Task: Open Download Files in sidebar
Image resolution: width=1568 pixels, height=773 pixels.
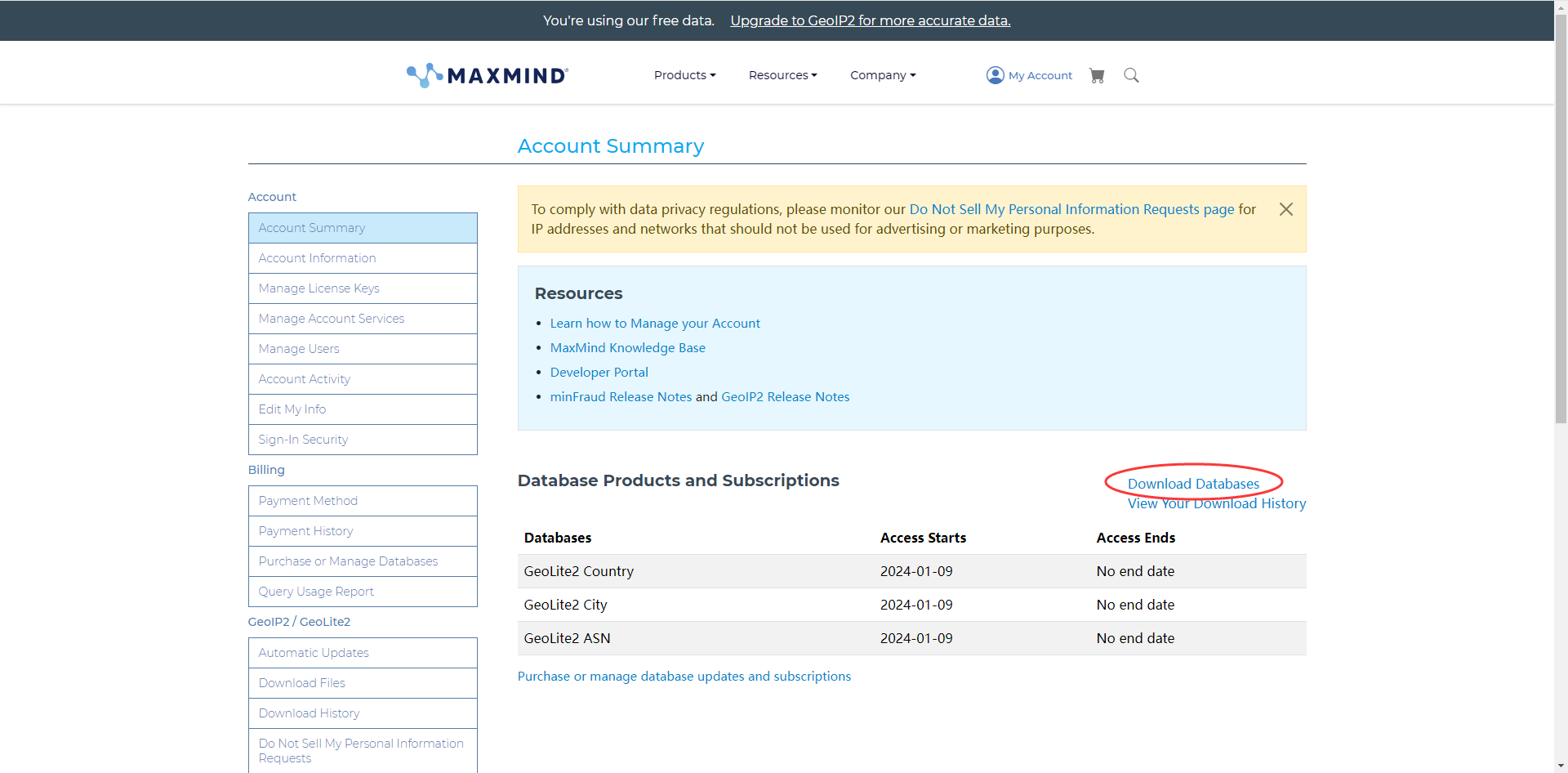Action: pos(363,683)
